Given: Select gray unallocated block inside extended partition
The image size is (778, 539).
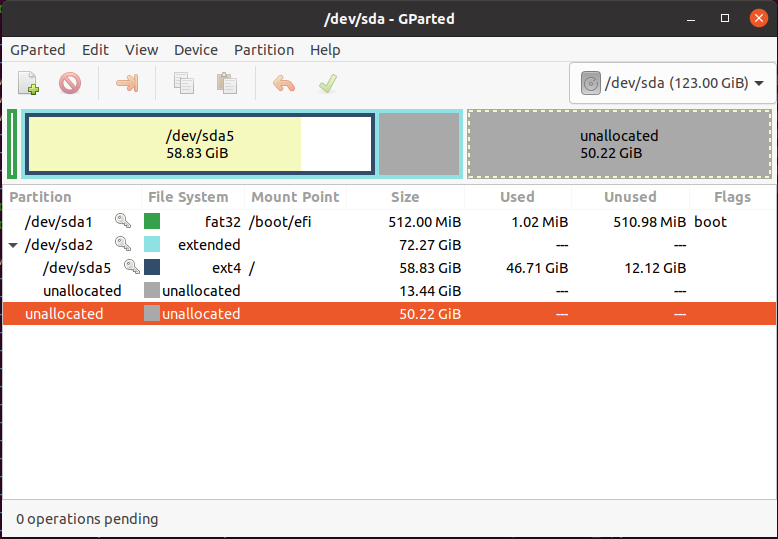Looking at the screenshot, I should 419,144.
